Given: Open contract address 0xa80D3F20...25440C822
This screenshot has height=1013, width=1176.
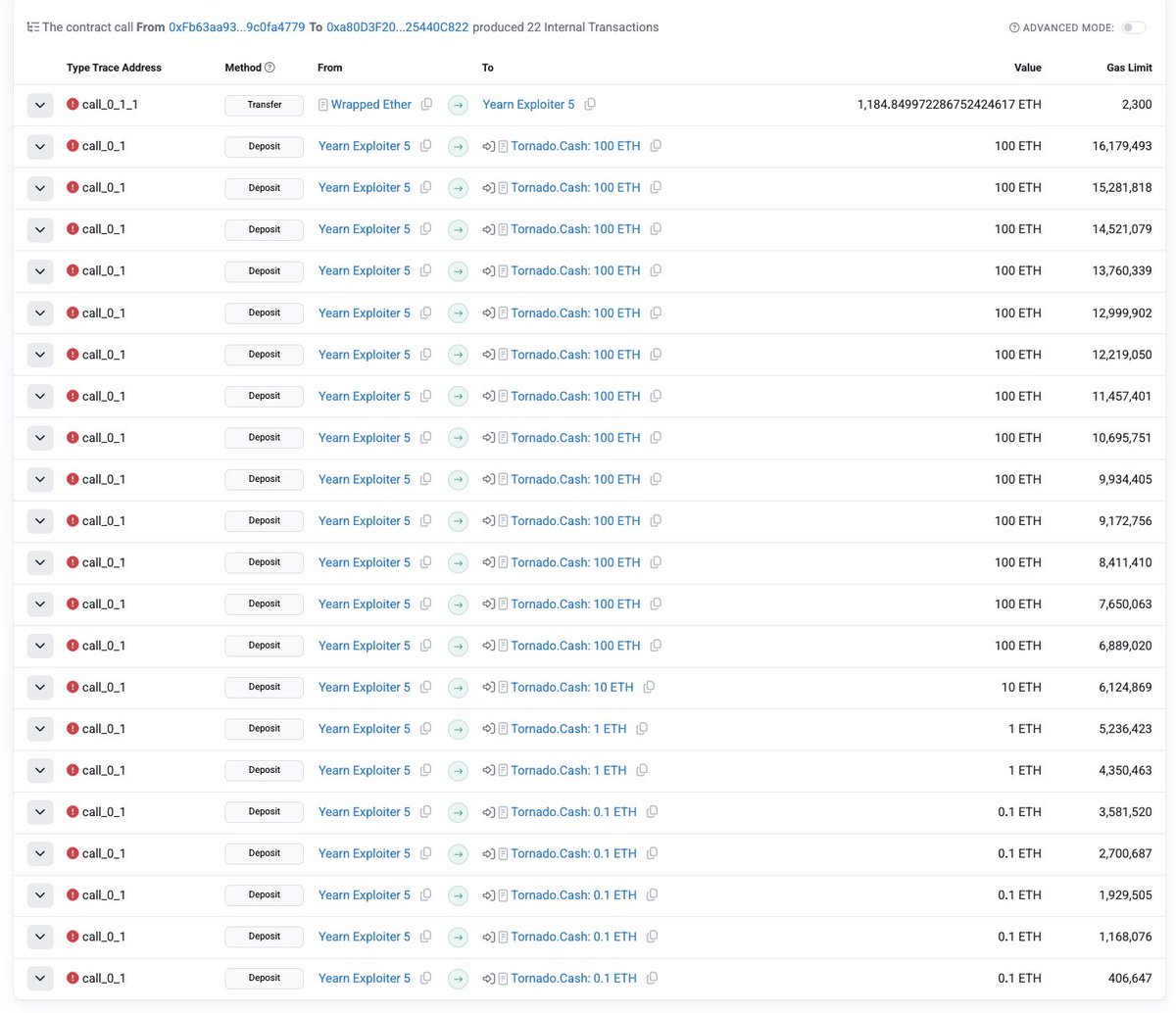Looking at the screenshot, I should [x=397, y=27].
